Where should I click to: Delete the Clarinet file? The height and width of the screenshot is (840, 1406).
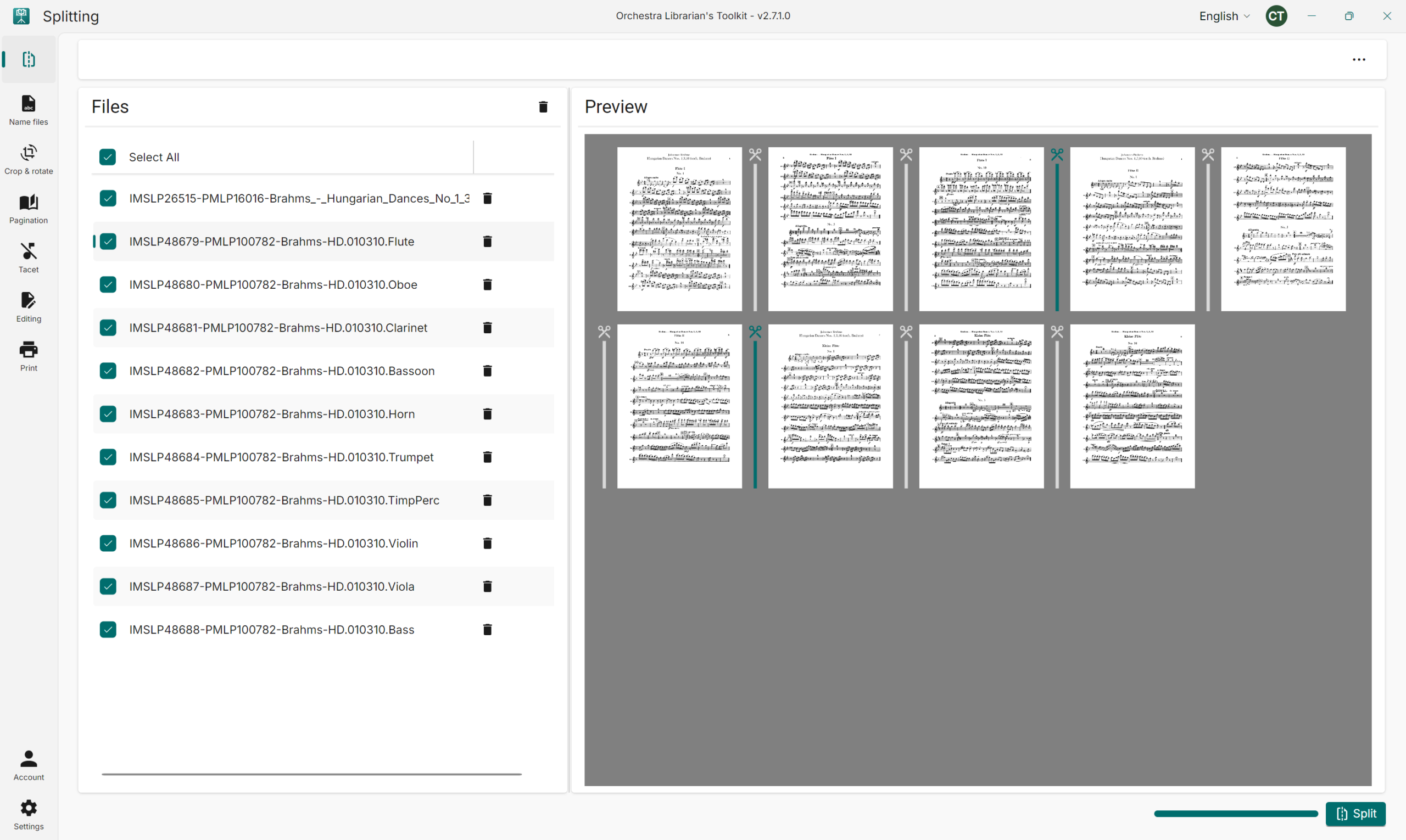pyautogui.click(x=487, y=327)
